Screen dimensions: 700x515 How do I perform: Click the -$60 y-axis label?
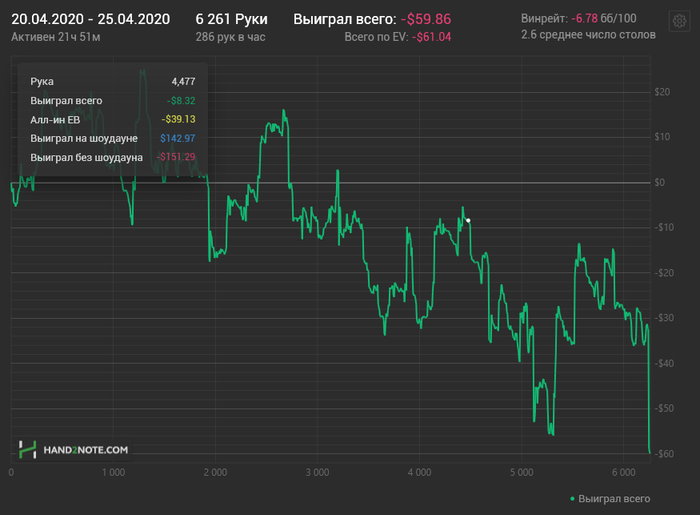[x=664, y=453]
